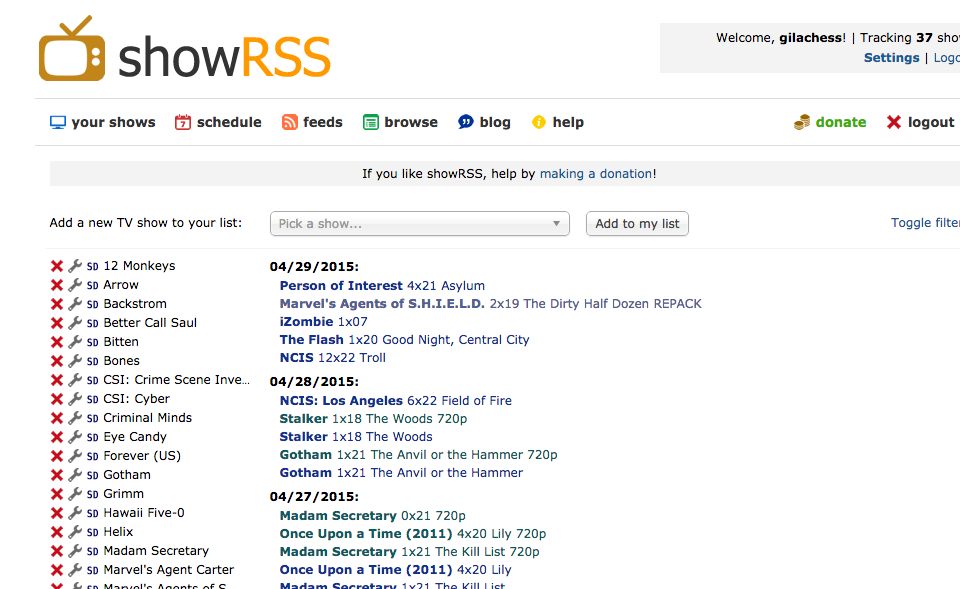
Task: Open the Settings link in welcome box
Action: pyautogui.click(x=891, y=58)
